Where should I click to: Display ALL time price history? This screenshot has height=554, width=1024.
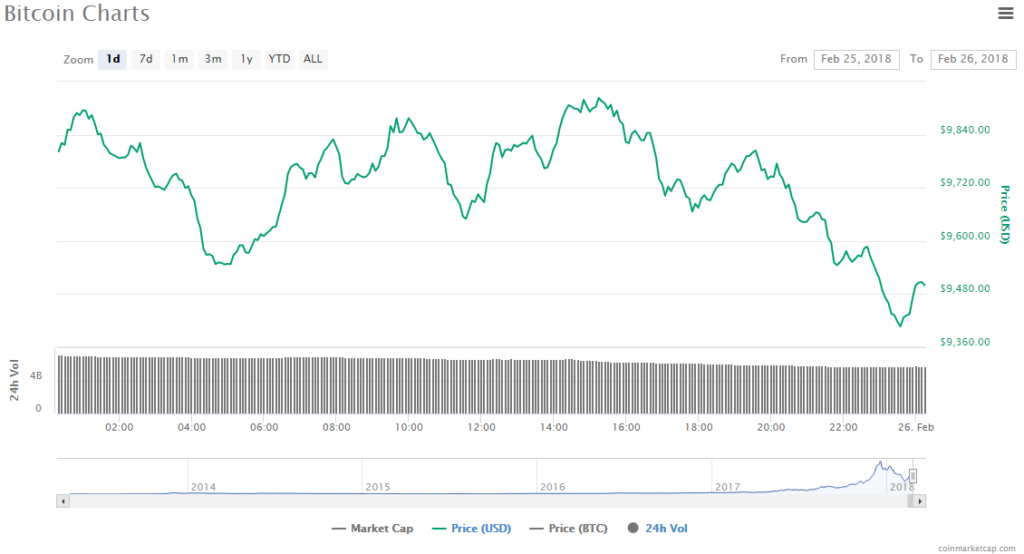(313, 59)
